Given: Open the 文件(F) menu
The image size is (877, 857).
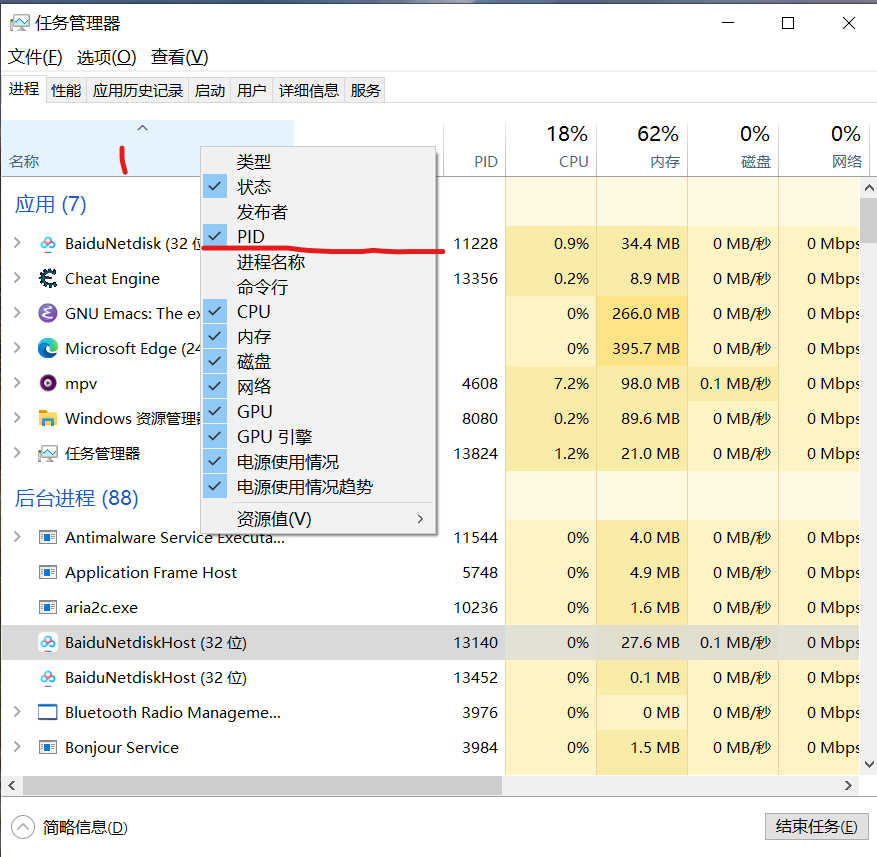Looking at the screenshot, I should [x=35, y=56].
